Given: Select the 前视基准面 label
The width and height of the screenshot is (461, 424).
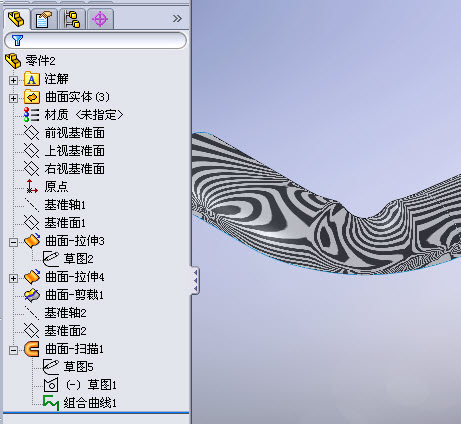Looking at the screenshot, I should point(75,133).
